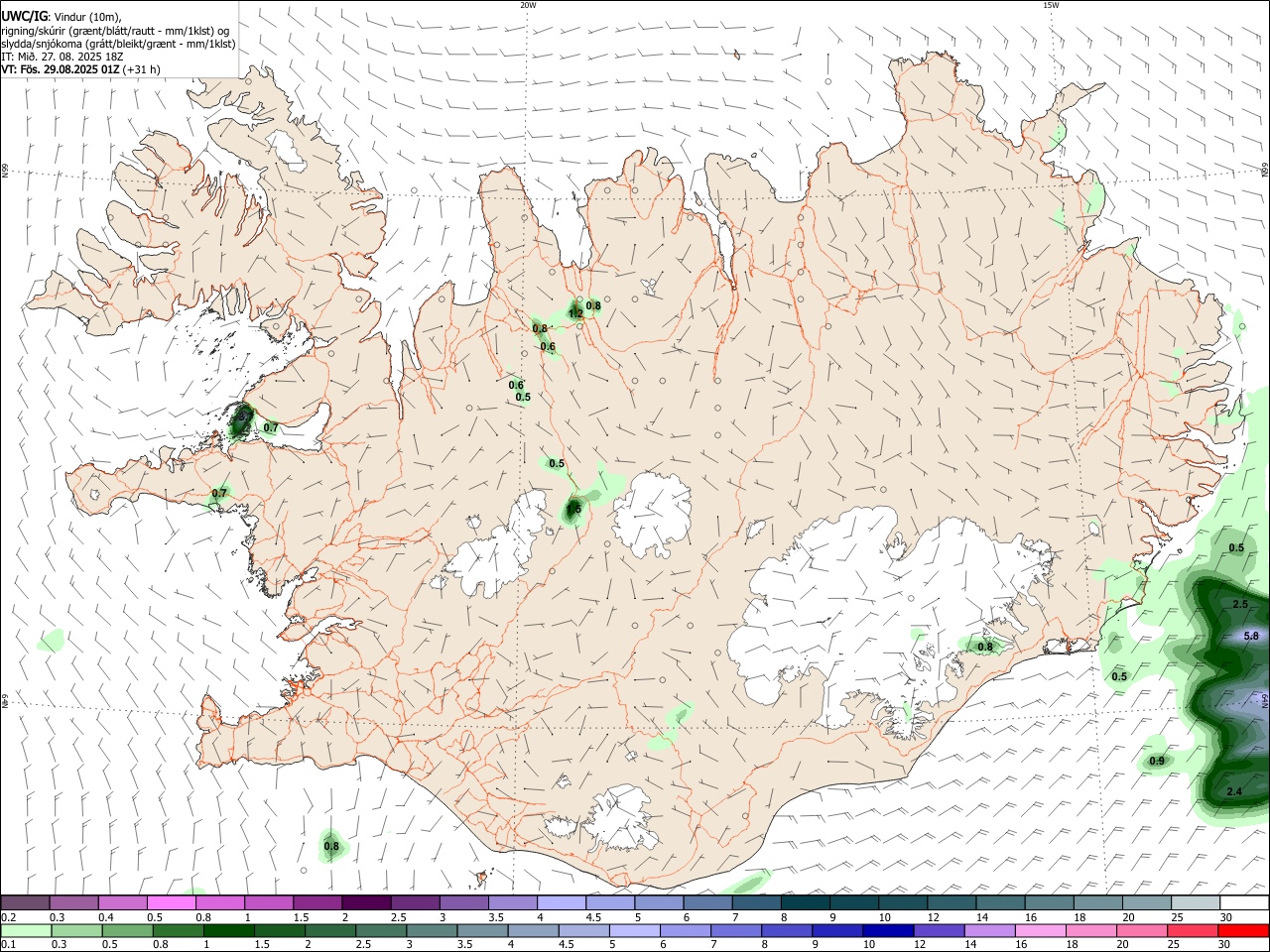Click the 'slydda/snjókoma' legend description line
This screenshot has width=1270, height=952.
[118, 44]
